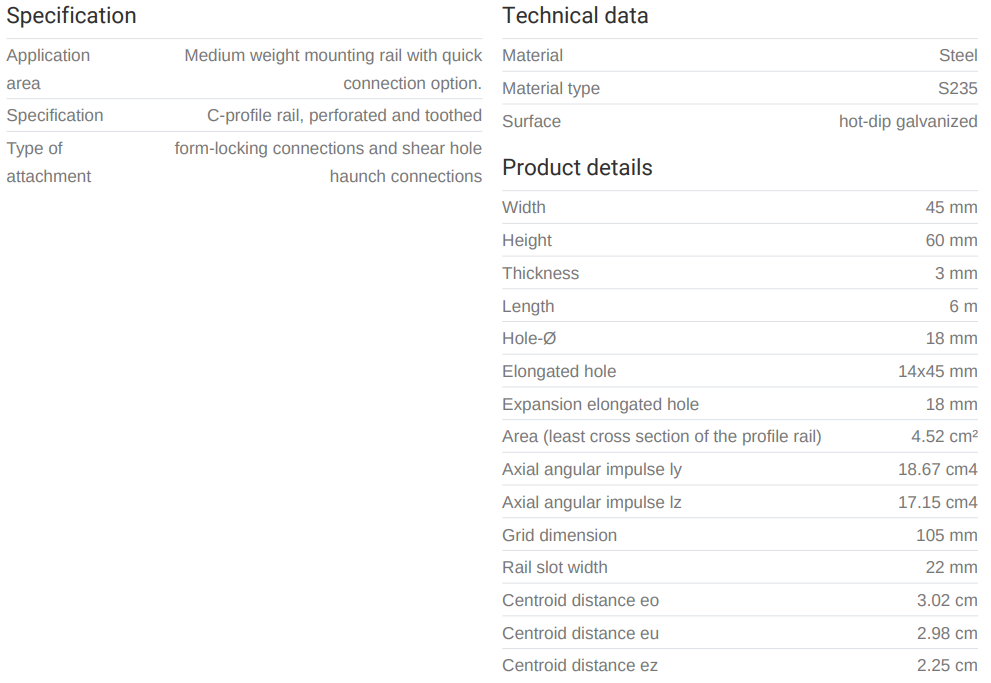The height and width of the screenshot is (683, 991).
Task: Select the 14x45 mm elongated hole value
Action: click(937, 372)
